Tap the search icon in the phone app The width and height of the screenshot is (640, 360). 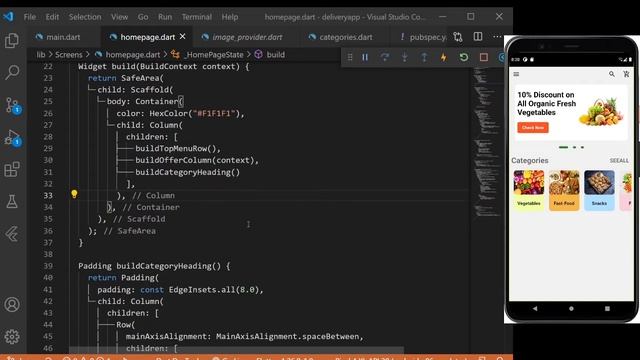point(611,74)
